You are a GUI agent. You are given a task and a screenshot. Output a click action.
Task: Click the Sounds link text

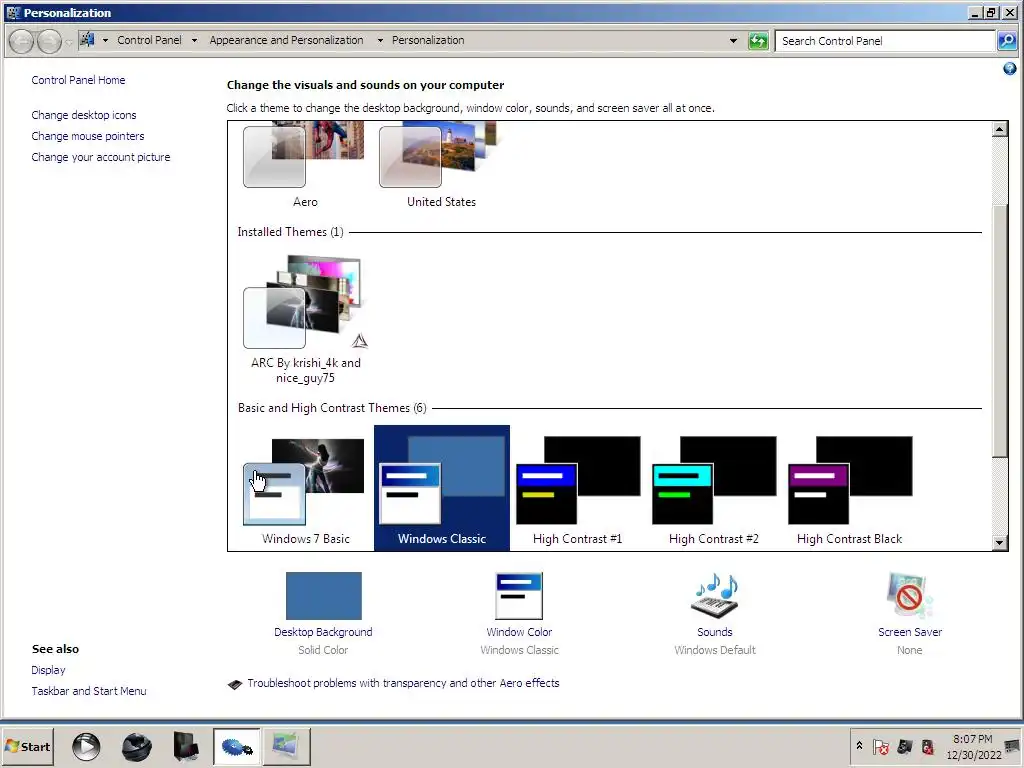click(714, 632)
